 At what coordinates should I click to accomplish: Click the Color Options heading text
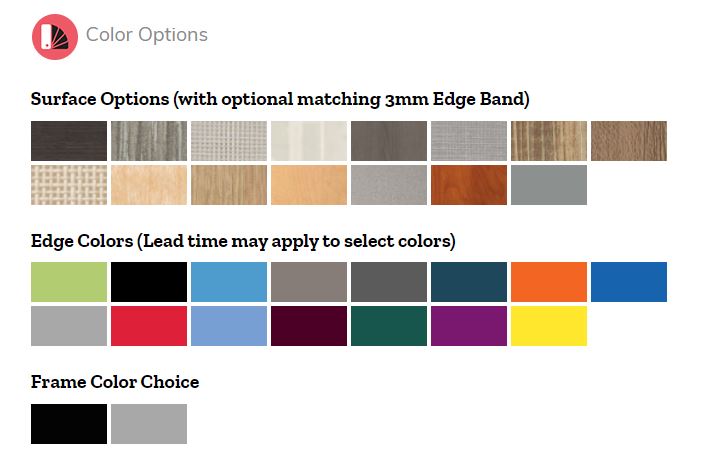pyautogui.click(x=147, y=35)
